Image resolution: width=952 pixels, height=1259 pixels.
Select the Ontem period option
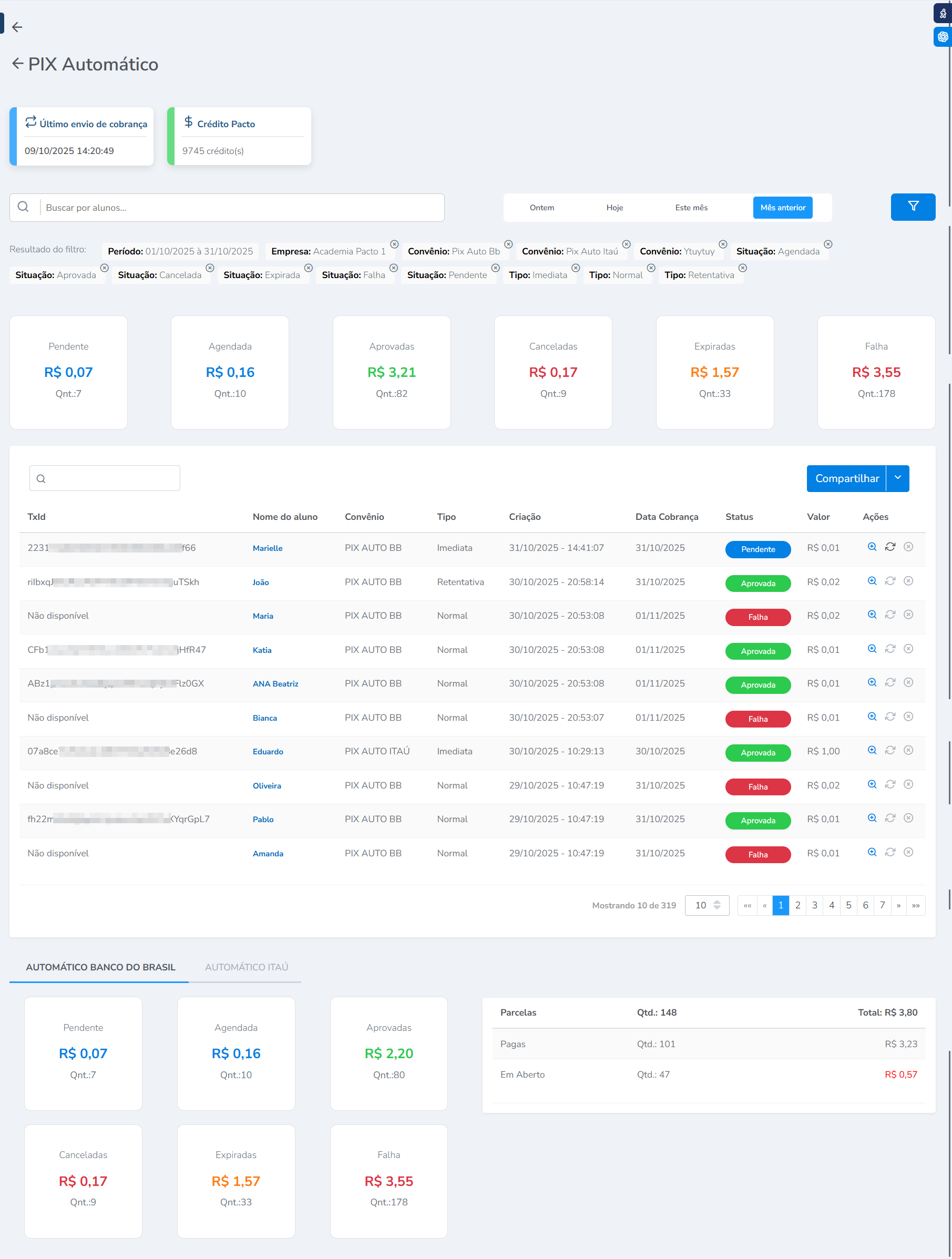click(541, 208)
